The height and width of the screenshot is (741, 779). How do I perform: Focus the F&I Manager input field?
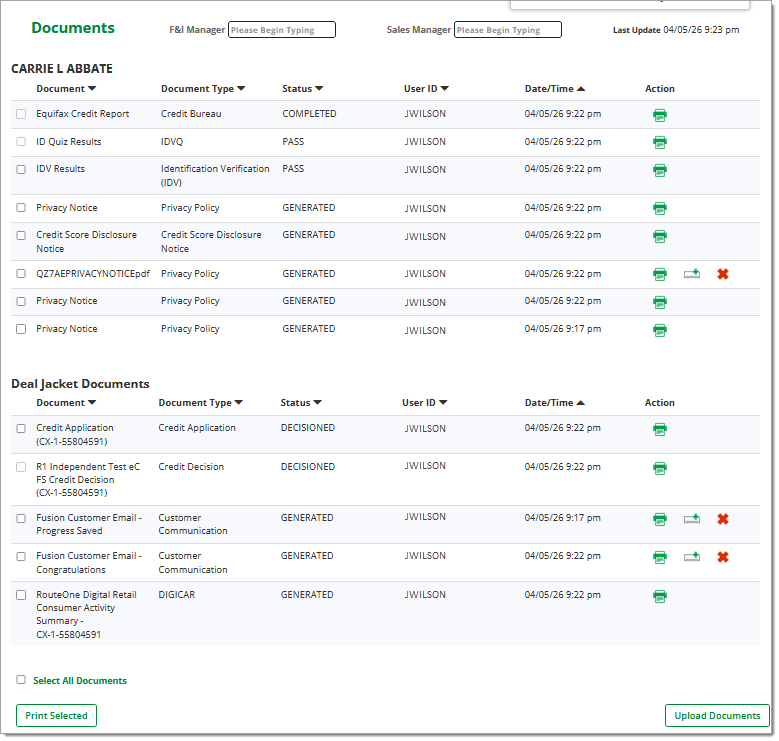(282, 30)
